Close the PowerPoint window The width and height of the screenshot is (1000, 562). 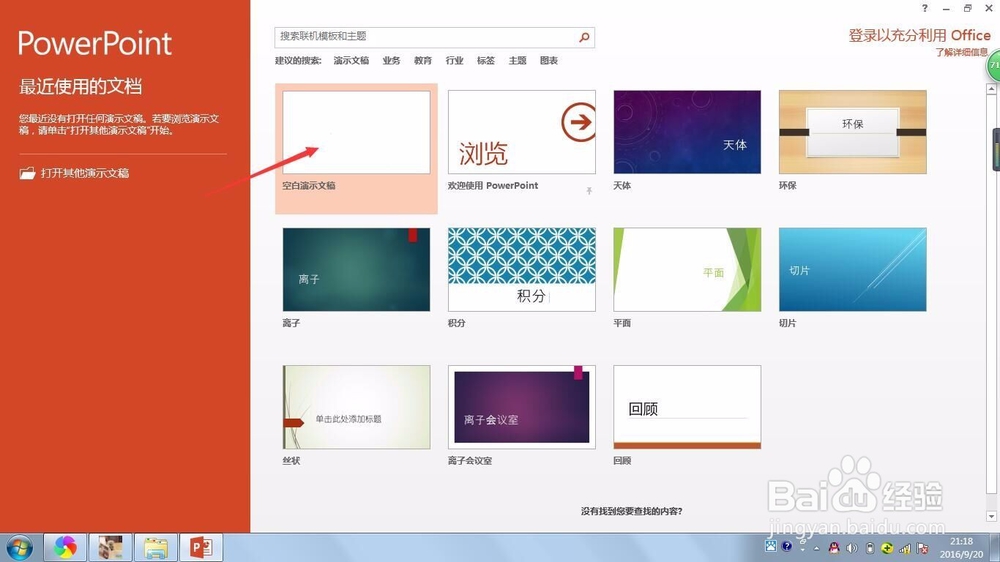(x=989, y=8)
